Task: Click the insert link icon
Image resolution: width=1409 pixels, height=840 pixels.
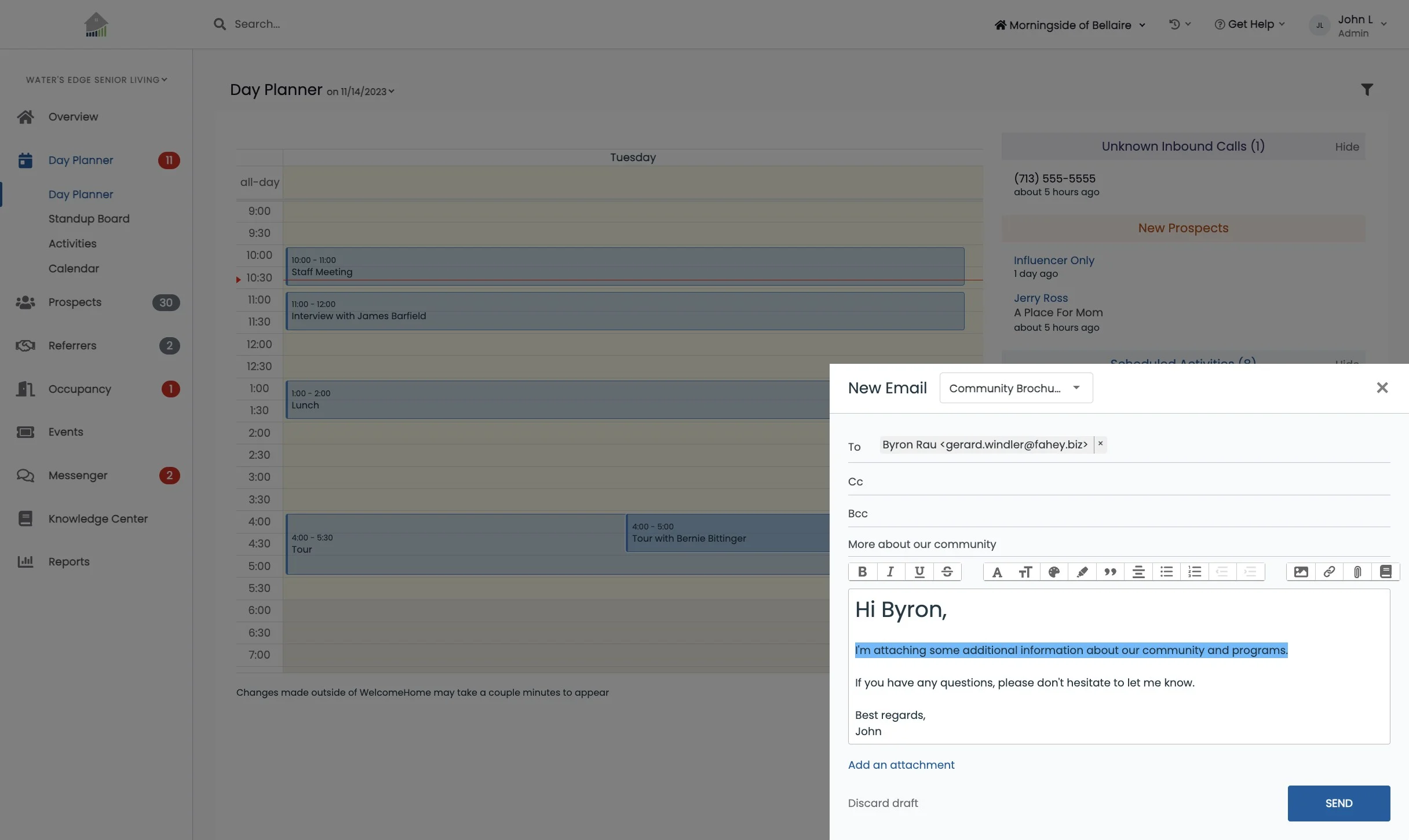Action: tap(1329, 572)
